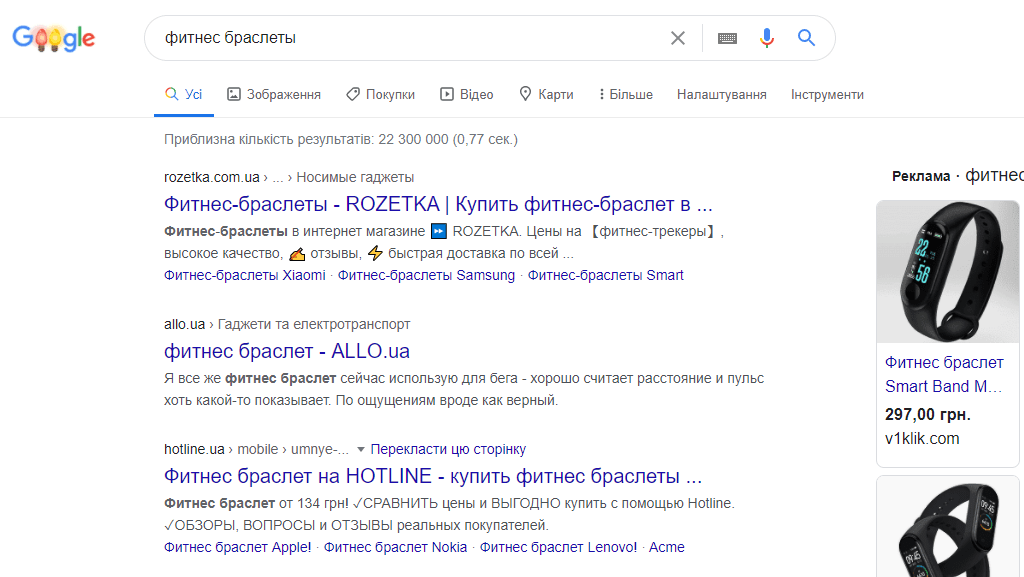Screen dimensions: 1024x577
Task: Open the on-screen keyboard icon
Action: point(727,38)
